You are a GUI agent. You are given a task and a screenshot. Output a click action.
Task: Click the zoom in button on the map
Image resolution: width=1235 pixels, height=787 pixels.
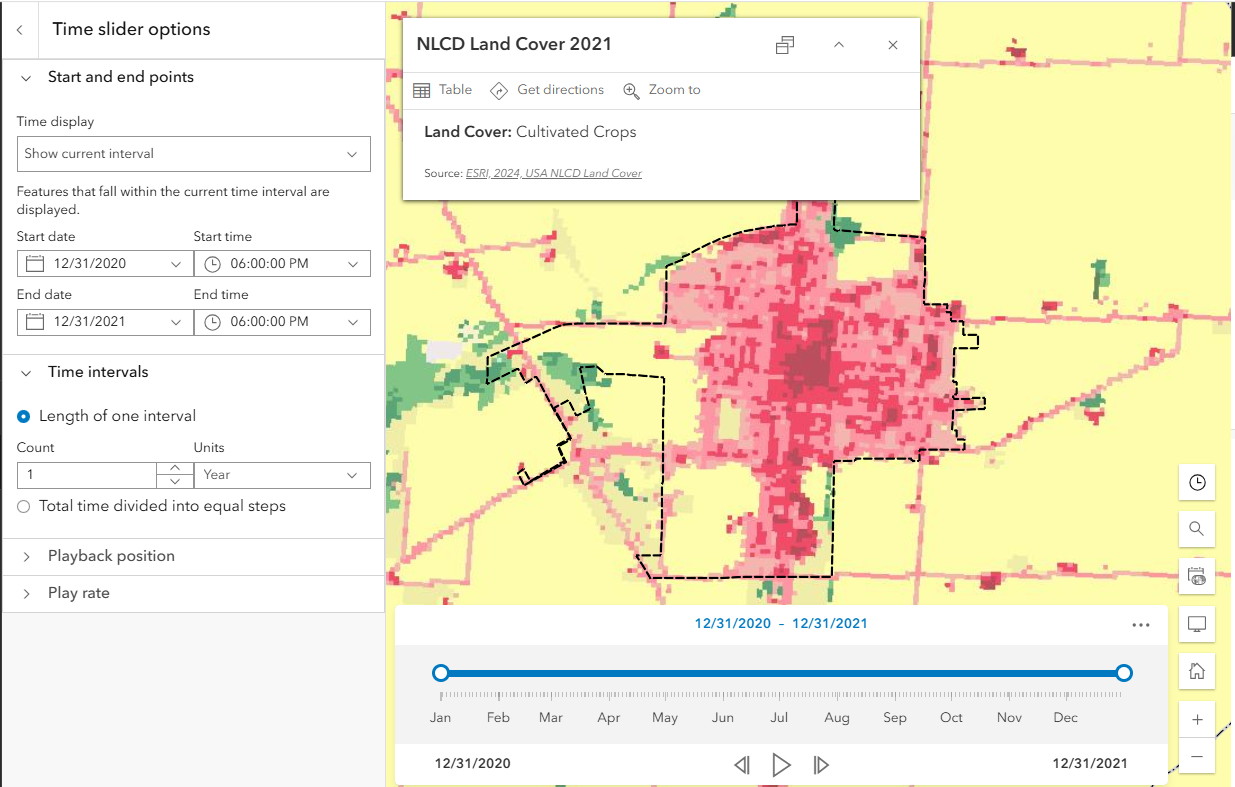1197,719
